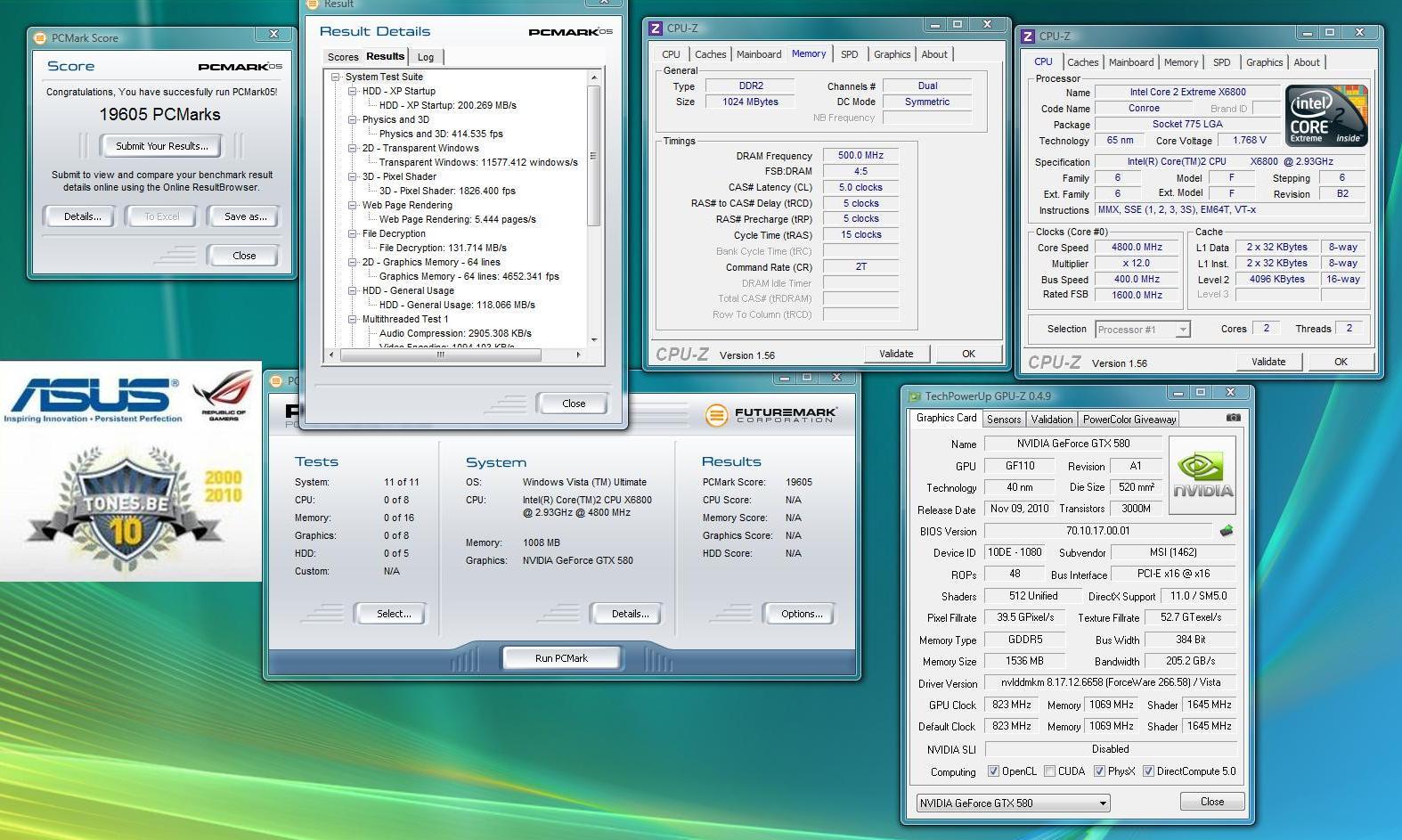Click the DRAM Frequency 500.0 MHz field
1402x840 pixels.
[x=860, y=155]
